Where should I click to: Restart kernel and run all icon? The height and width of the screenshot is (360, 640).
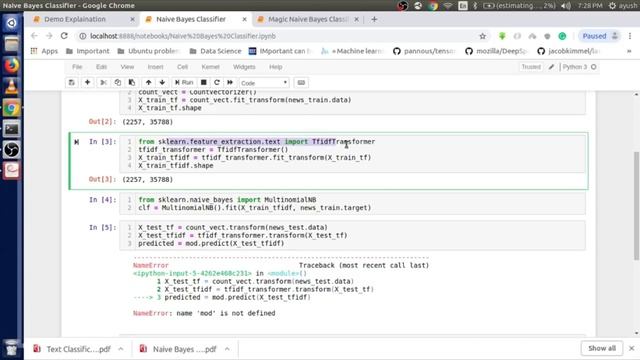tap(230, 82)
